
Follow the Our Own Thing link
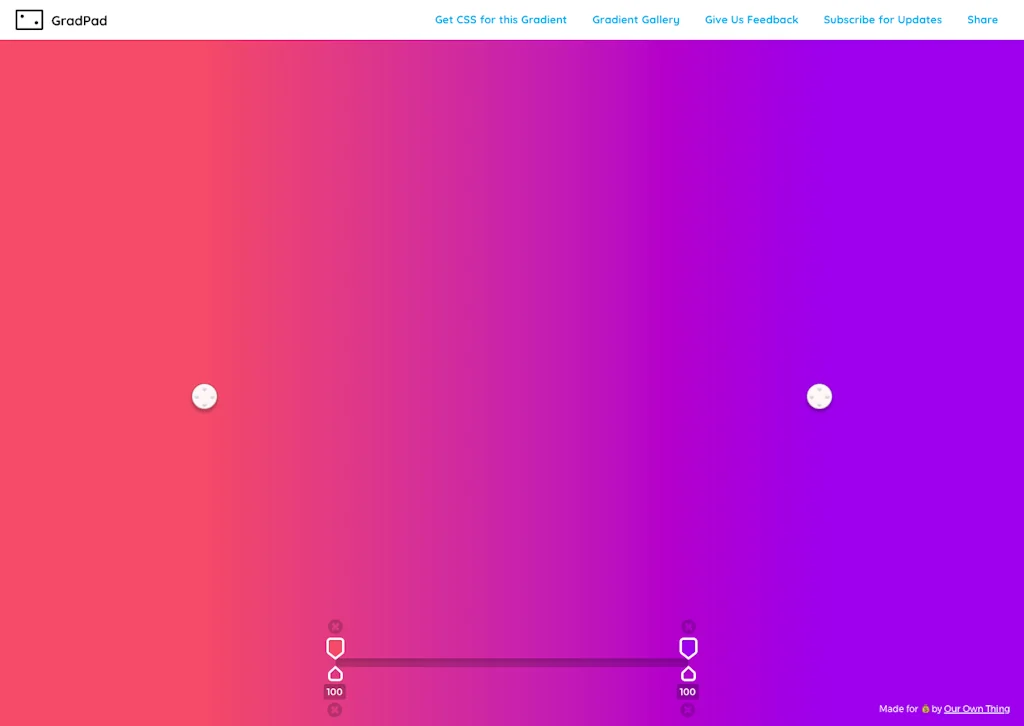[x=976, y=708]
